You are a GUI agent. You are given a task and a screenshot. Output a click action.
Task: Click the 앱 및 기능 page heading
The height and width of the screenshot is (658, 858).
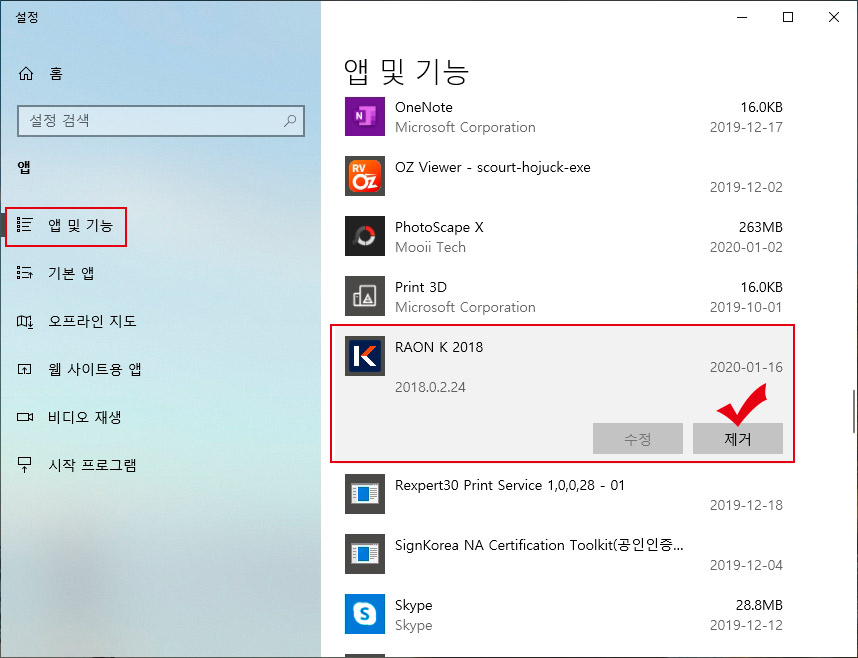(x=406, y=72)
